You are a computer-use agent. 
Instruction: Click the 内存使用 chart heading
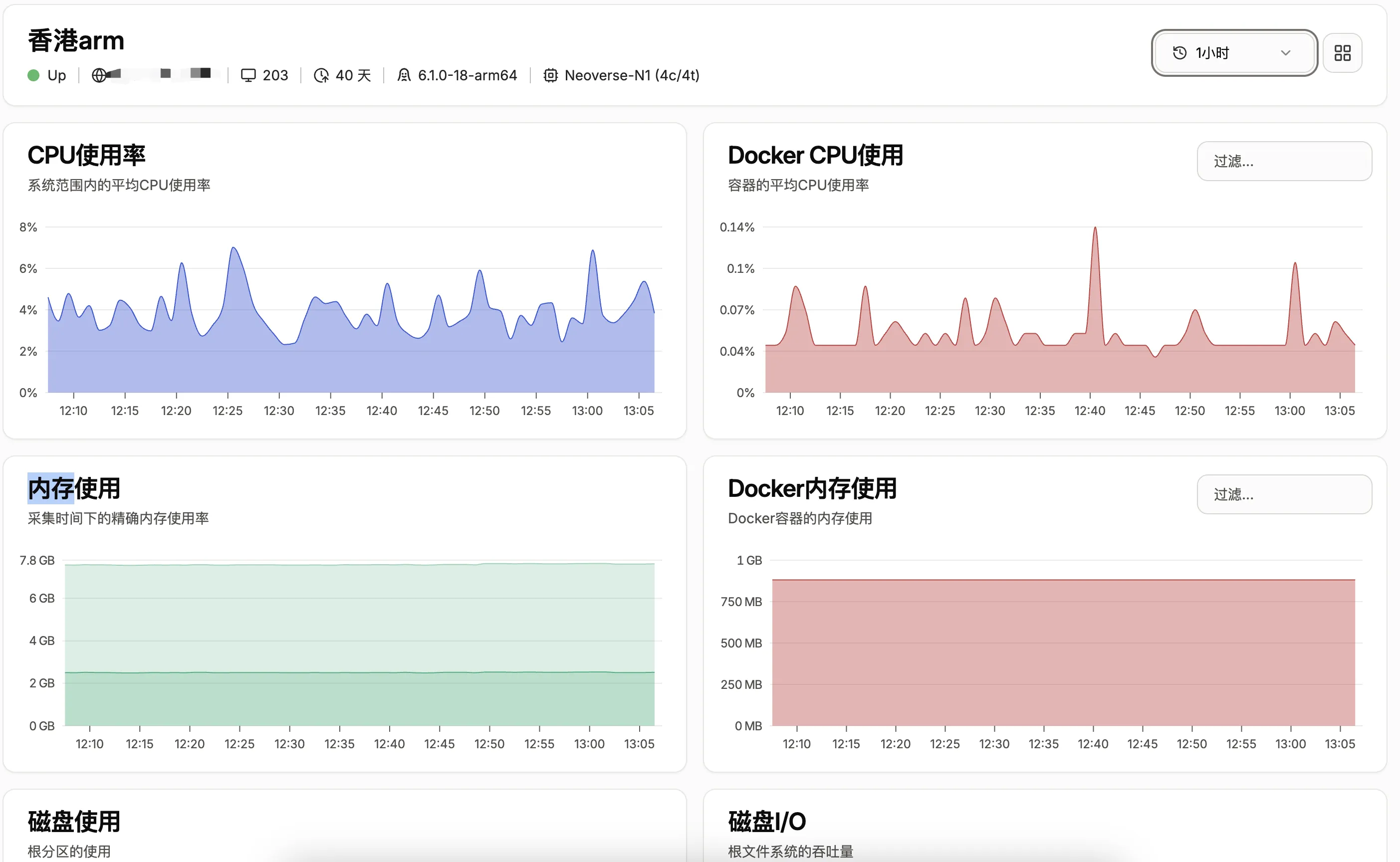tap(74, 488)
